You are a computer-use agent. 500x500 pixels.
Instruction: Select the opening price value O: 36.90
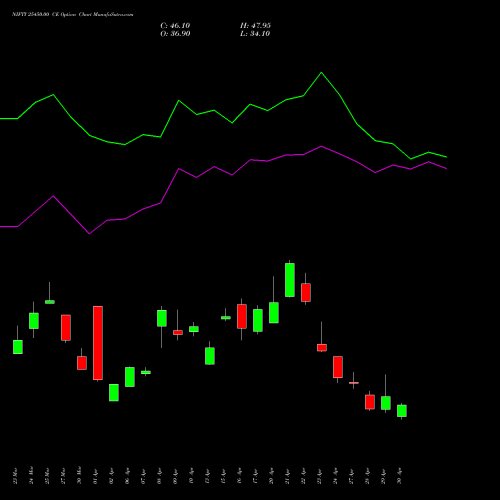pos(175,34)
